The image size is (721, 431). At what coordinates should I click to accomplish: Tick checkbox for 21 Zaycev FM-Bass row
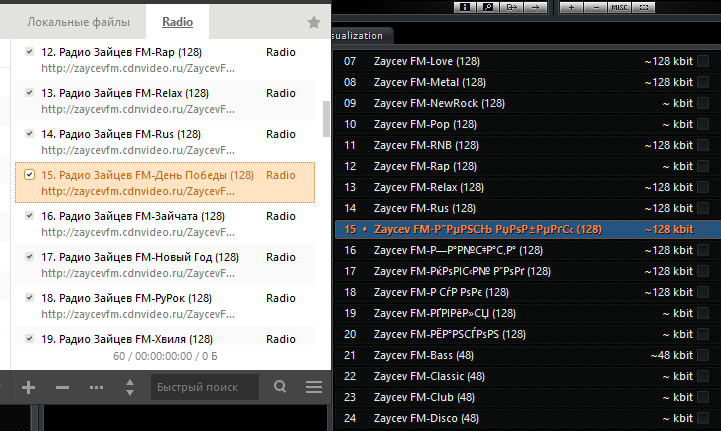pos(703,355)
